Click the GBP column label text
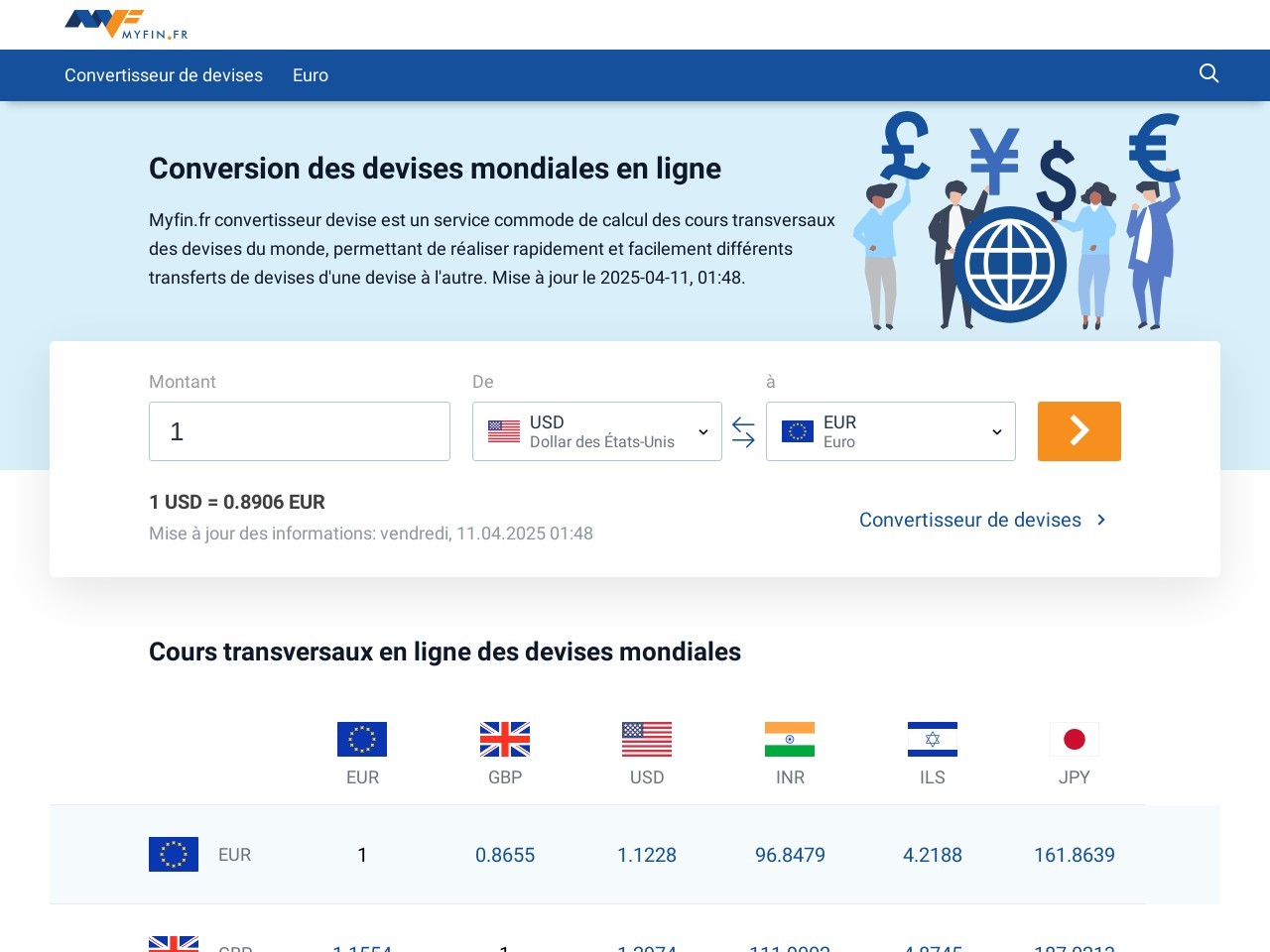This screenshot has width=1270, height=952. click(x=505, y=777)
